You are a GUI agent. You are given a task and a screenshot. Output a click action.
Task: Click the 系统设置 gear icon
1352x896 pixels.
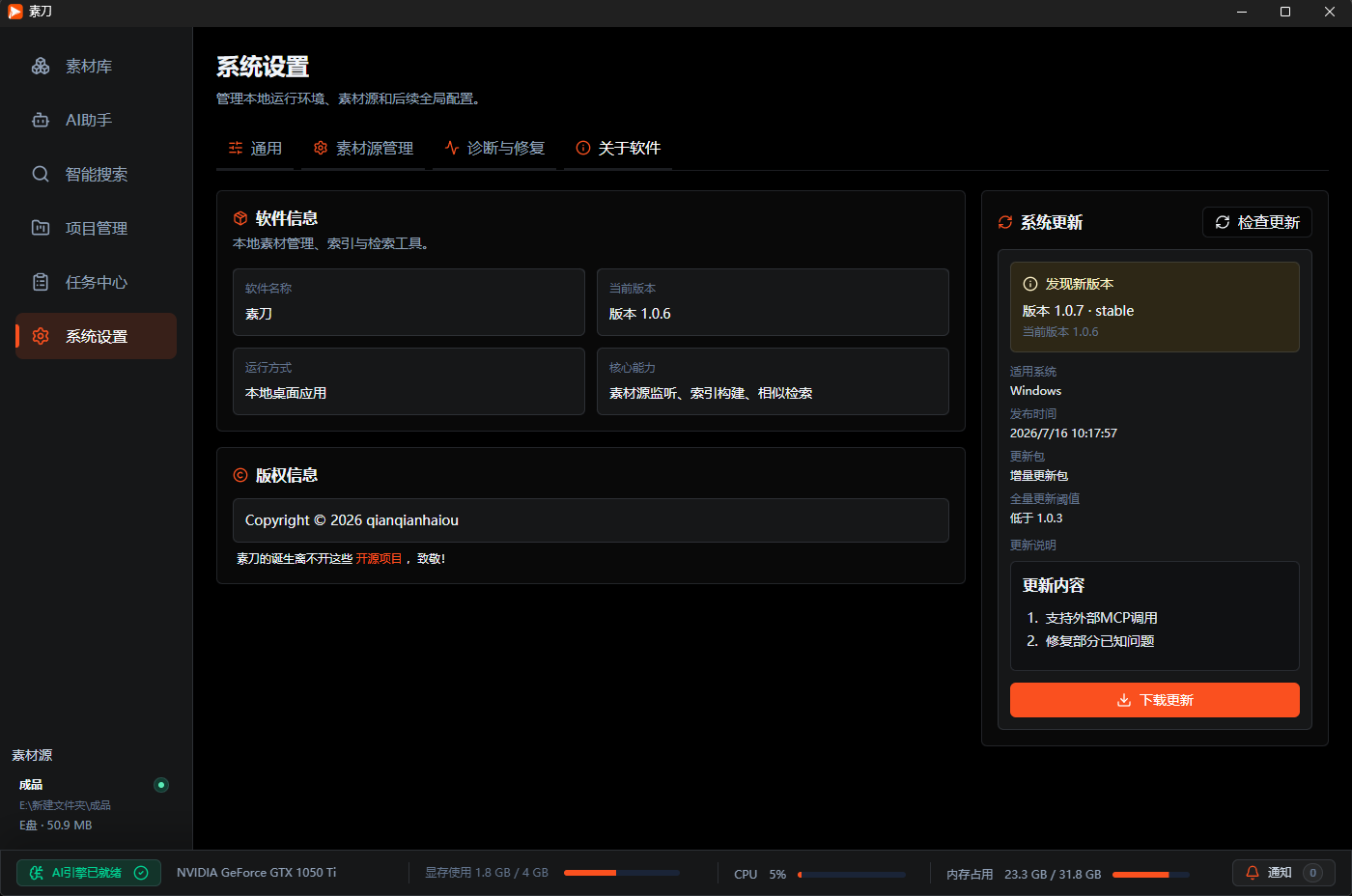(41, 336)
